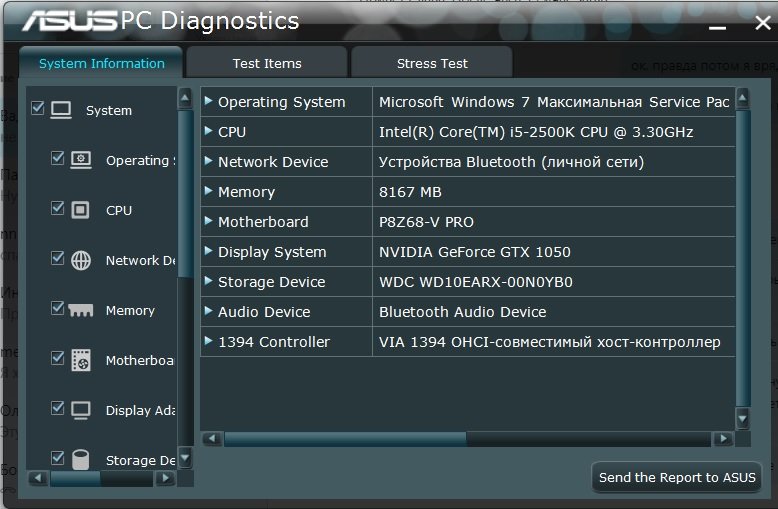Close the PC Diagnostics window
This screenshot has width=778, height=509.
tap(763, 22)
